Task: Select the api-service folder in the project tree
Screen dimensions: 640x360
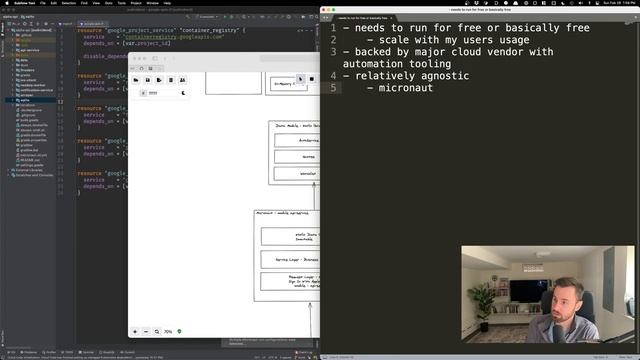Action: click(29, 50)
